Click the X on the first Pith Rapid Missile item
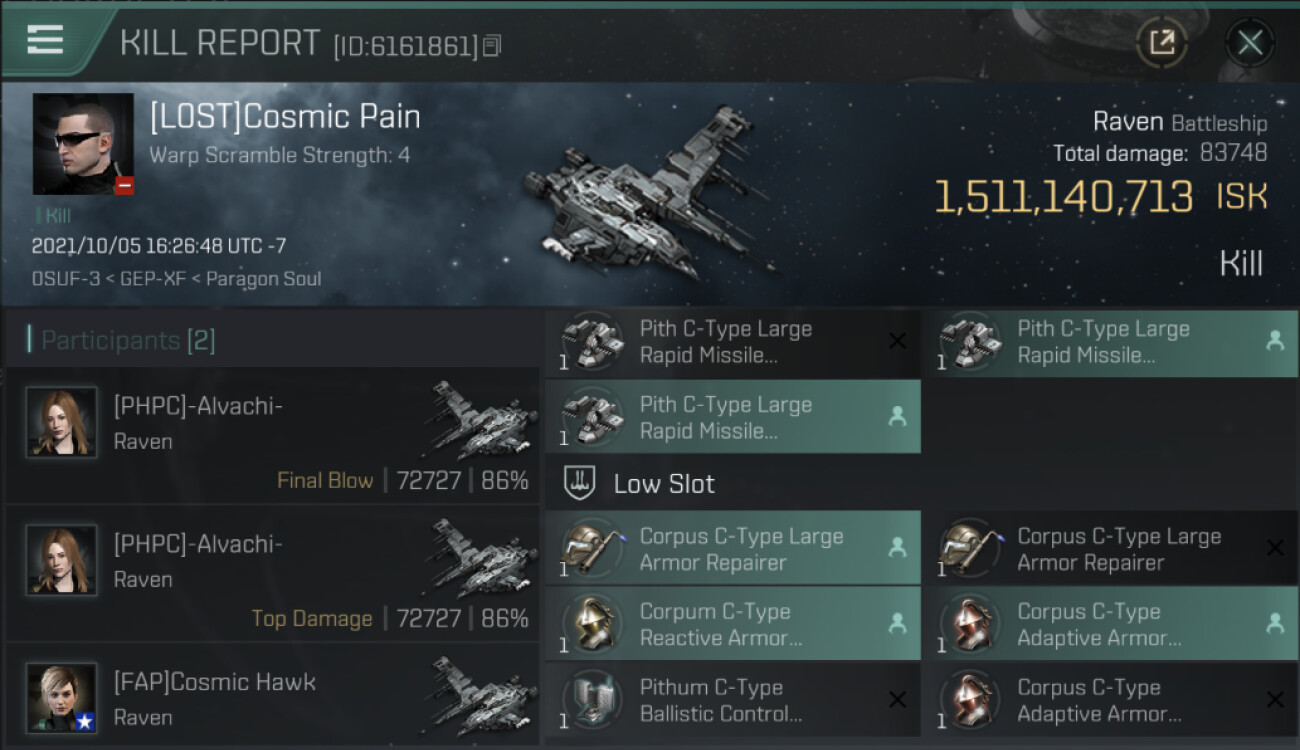 (897, 341)
